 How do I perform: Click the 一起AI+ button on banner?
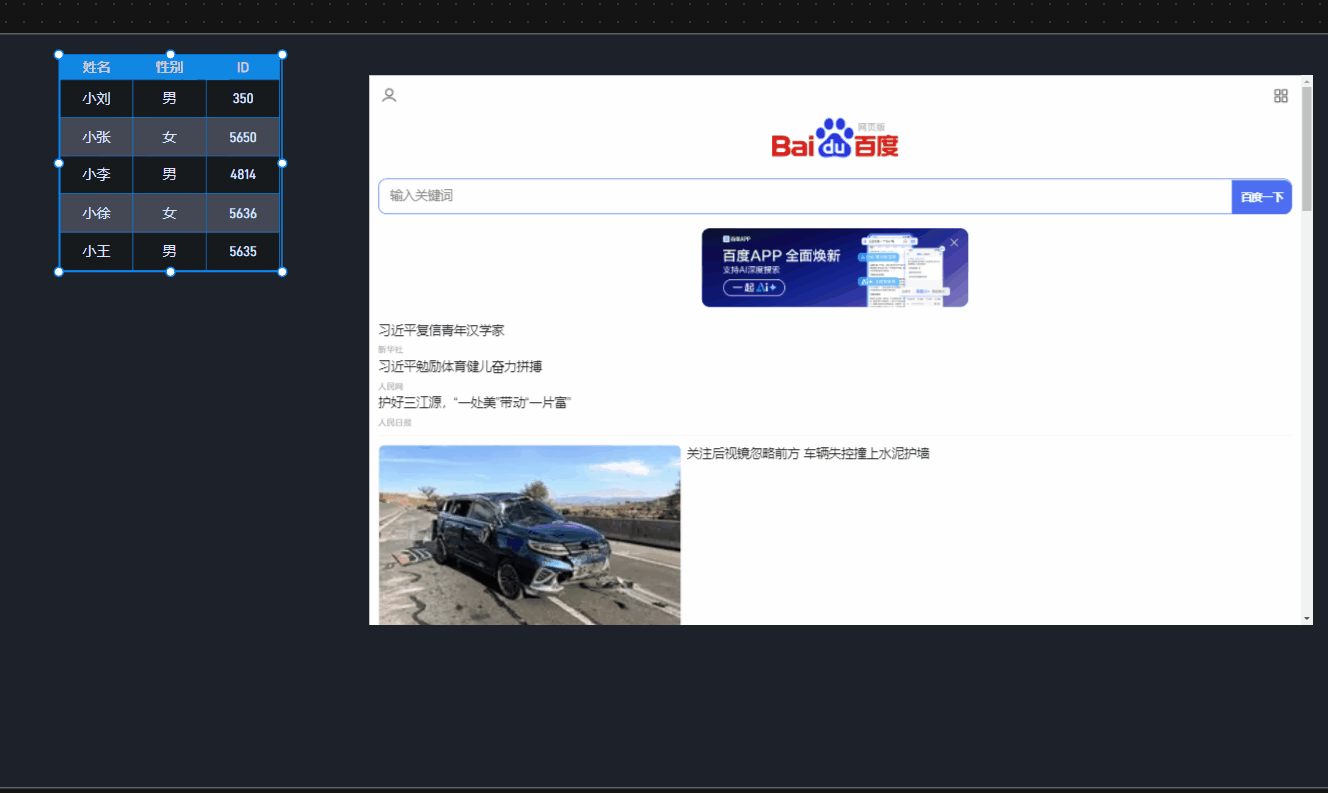pos(754,288)
